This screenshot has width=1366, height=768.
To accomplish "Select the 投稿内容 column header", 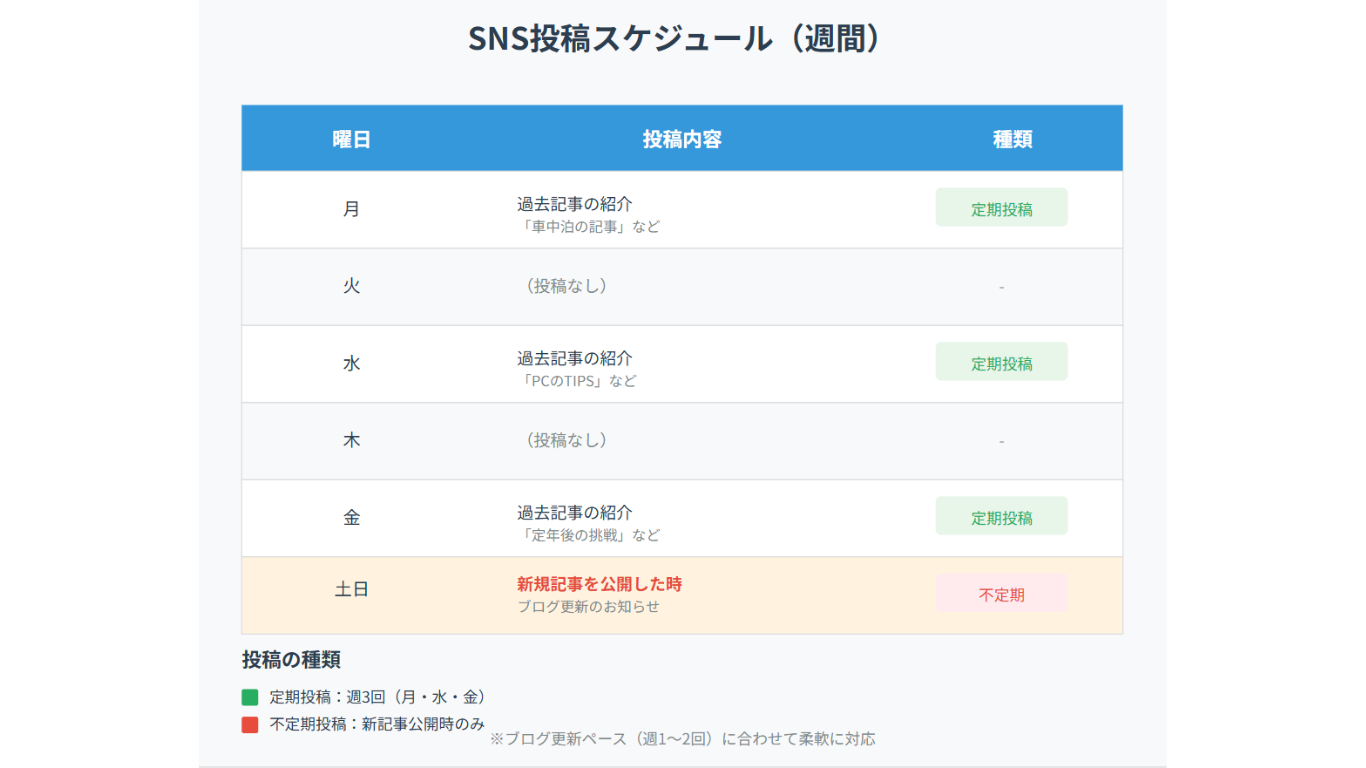I will 682,139.
